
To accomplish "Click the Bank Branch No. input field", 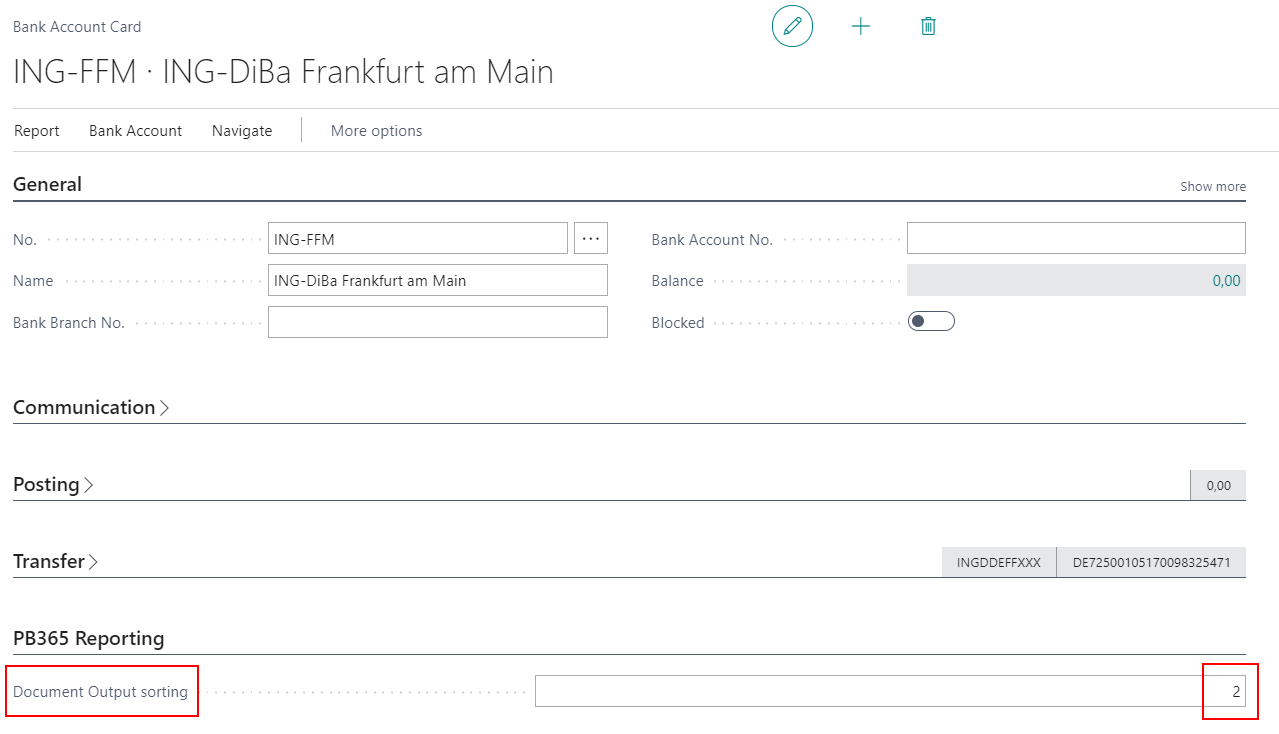I will click(x=438, y=322).
